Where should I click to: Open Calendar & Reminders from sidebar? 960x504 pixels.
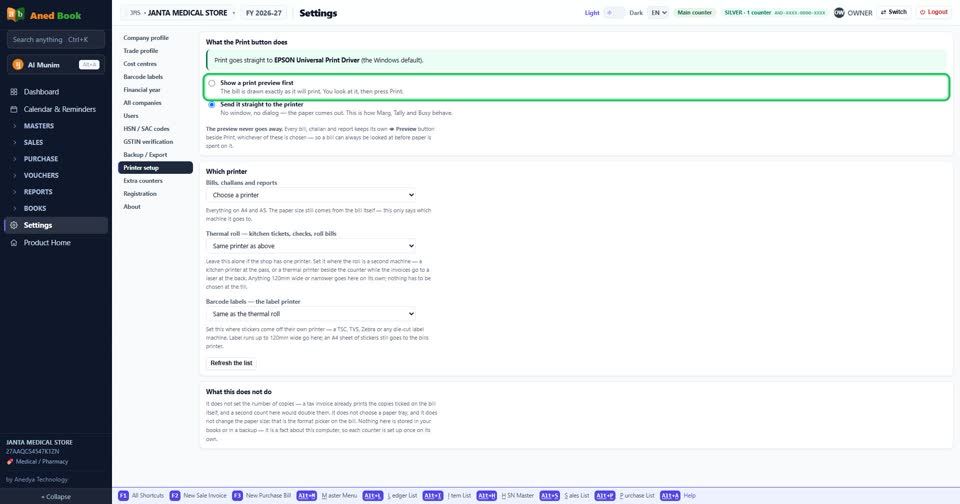pos(55,109)
